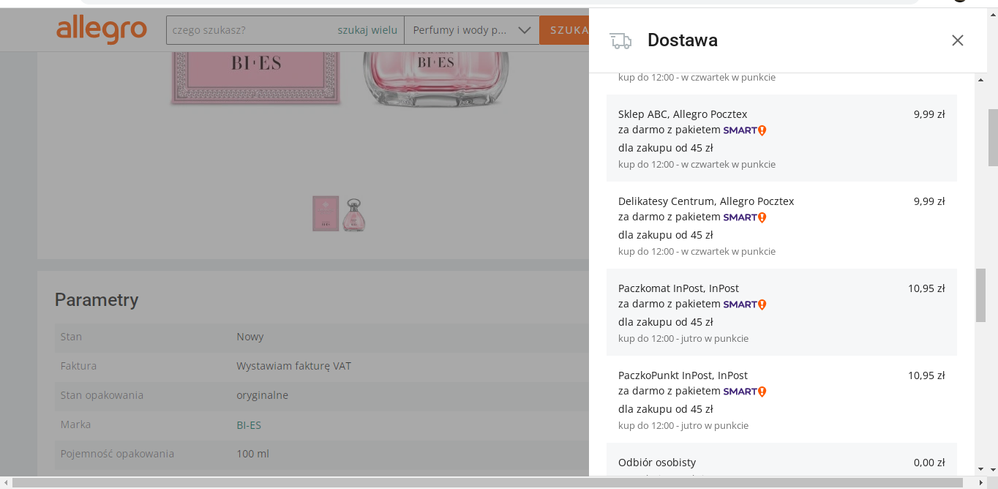The width and height of the screenshot is (998, 489).
Task: Open the 'Perfumy i wody p...' category dropdown
Action: 472,30
